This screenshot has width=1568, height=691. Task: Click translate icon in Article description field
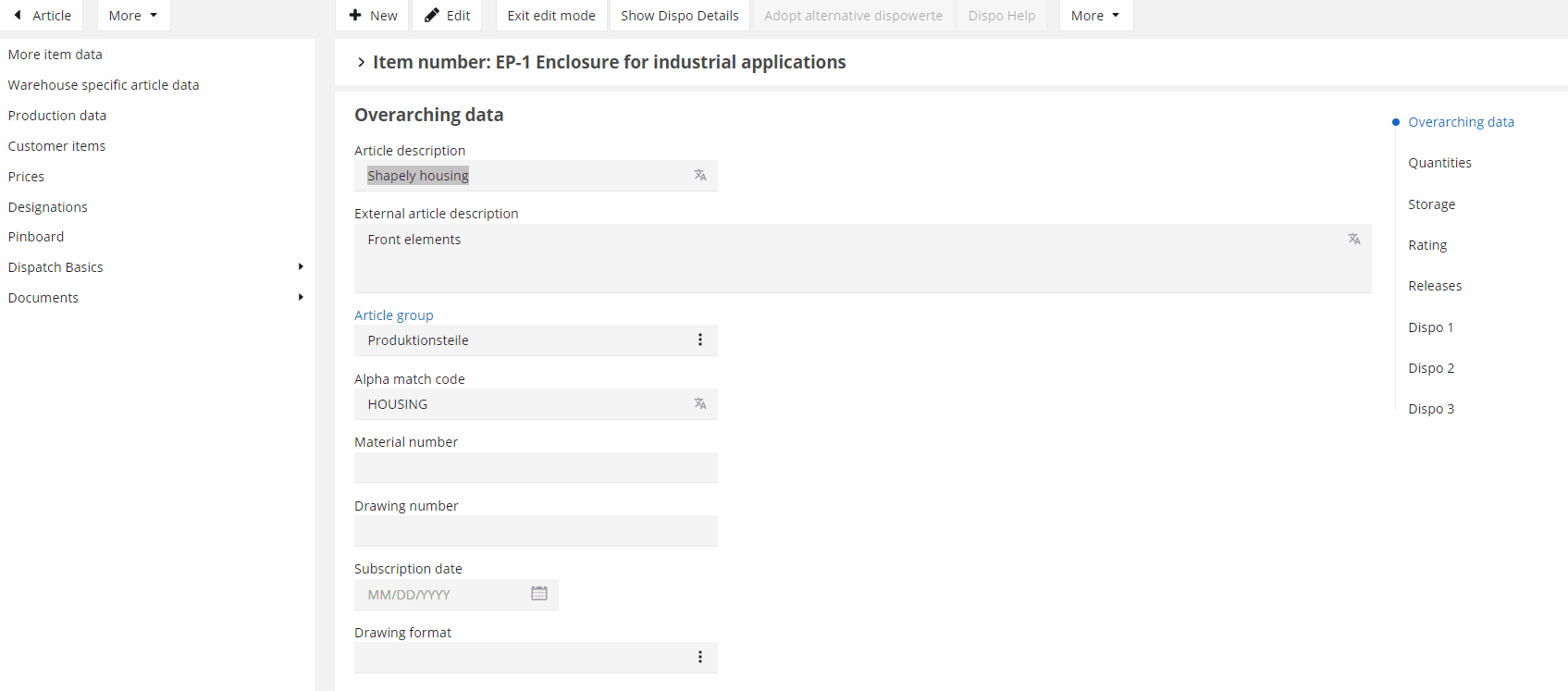tap(700, 175)
